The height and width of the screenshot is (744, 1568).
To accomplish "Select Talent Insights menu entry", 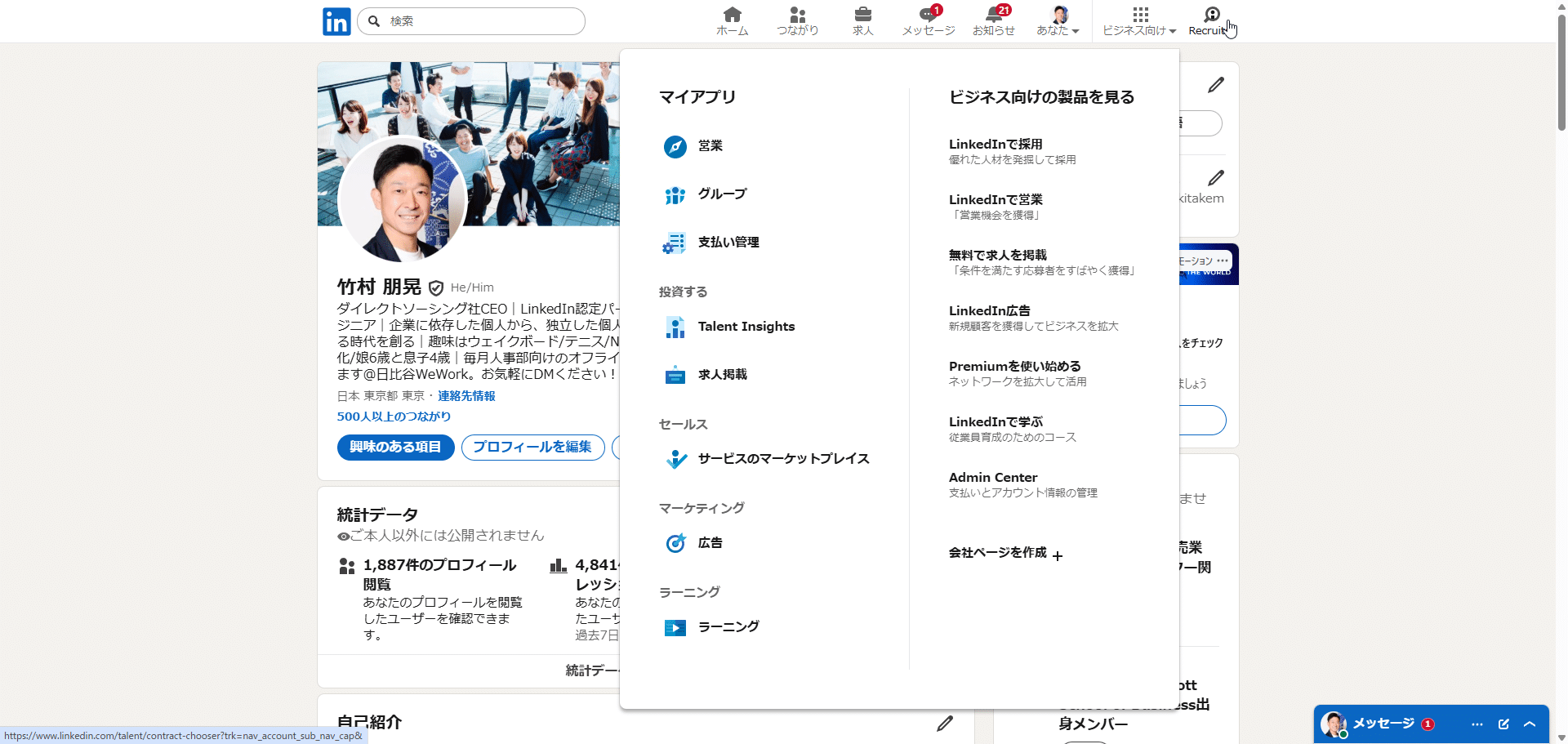I will 746,327.
